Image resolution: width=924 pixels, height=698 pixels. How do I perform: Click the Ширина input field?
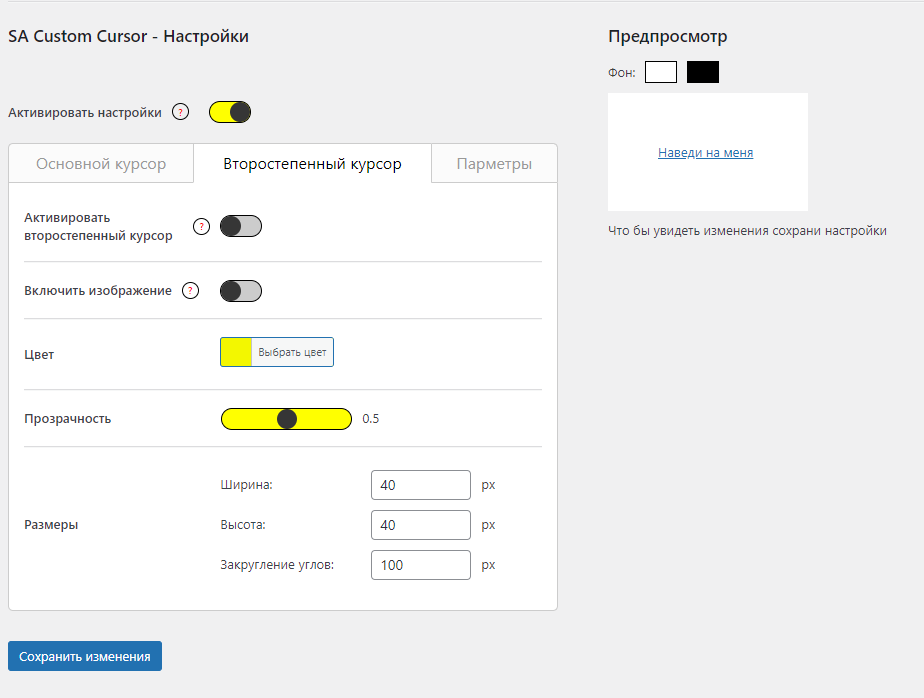(420, 485)
